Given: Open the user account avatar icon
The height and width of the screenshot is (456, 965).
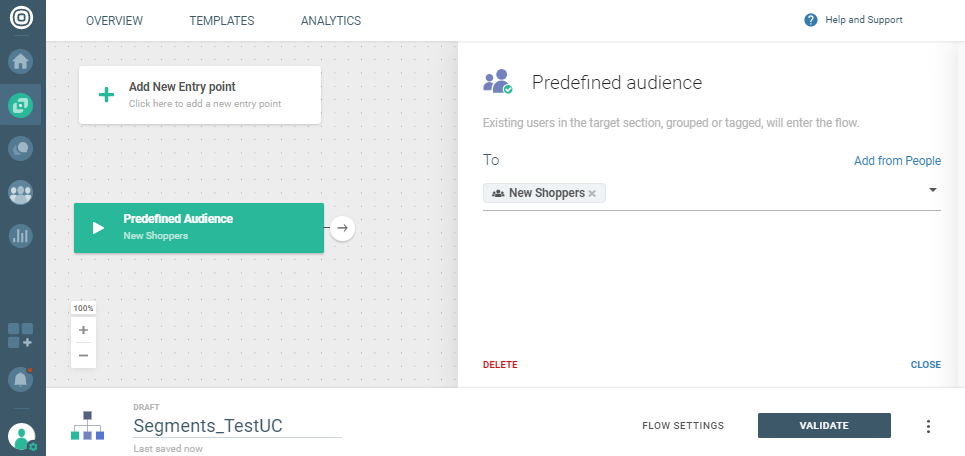Looking at the screenshot, I should [x=21, y=436].
